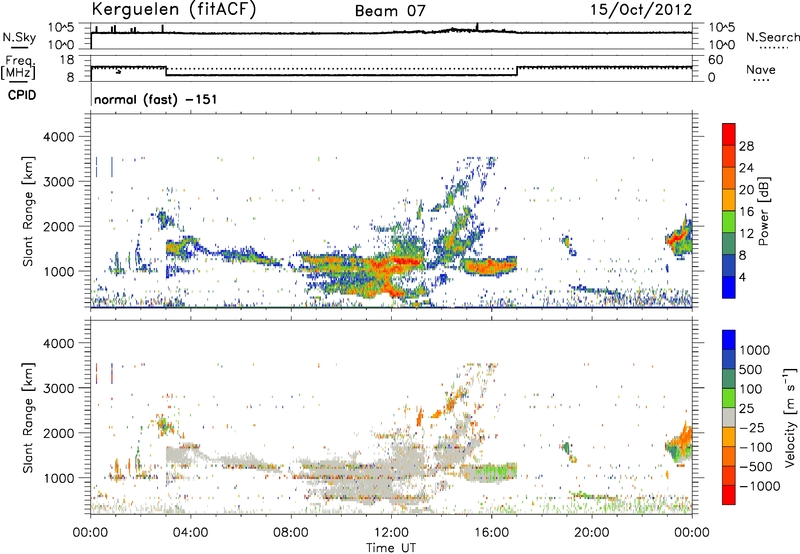Screen dimensions: 800x554
Task: Click '2000' on velocity panel range axis
Action: coord(58,433)
